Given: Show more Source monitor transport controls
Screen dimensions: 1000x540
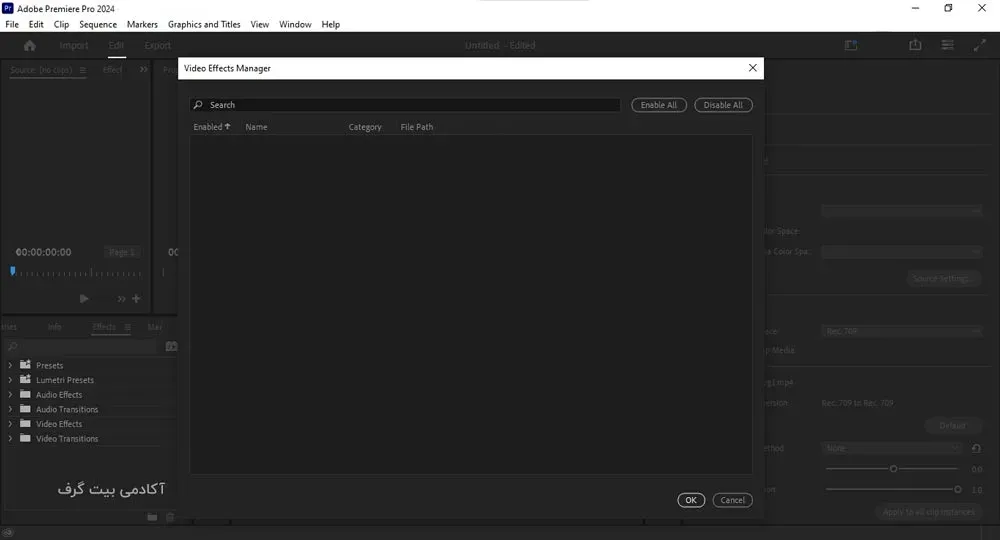Looking at the screenshot, I should pos(121,298).
